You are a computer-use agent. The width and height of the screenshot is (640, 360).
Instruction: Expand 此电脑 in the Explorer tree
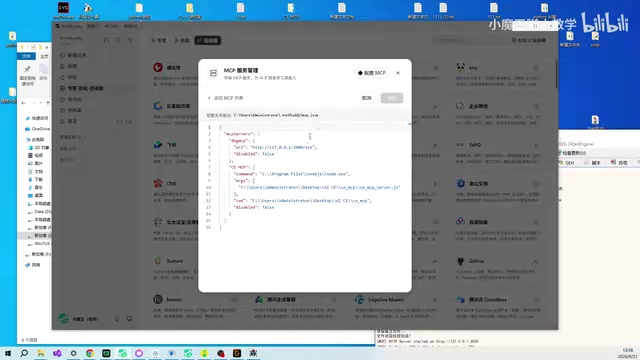pos(25,140)
